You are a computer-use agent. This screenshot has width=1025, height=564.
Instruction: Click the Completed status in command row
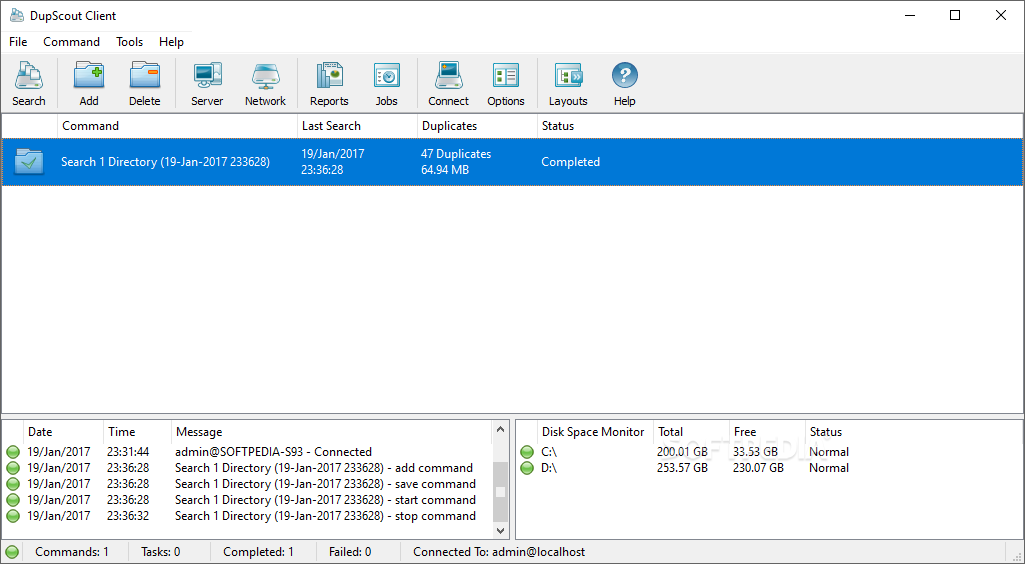click(x=571, y=162)
